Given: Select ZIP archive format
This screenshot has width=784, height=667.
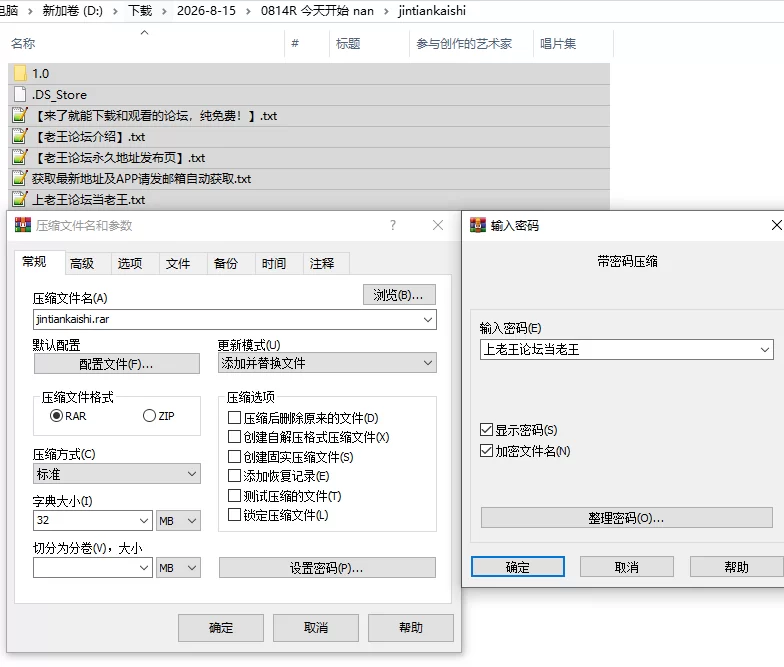Looking at the screenshot, I should tap(149, 416).
